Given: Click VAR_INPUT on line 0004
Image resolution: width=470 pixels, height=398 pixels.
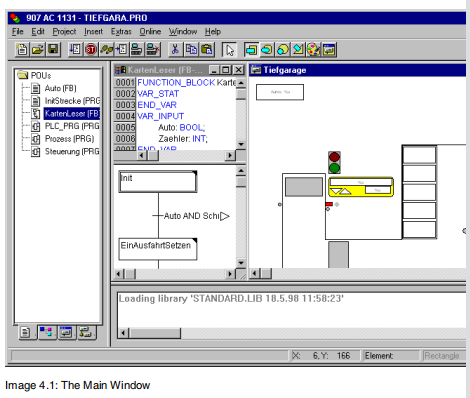Looking at the screenshot, I should (161, 116).
